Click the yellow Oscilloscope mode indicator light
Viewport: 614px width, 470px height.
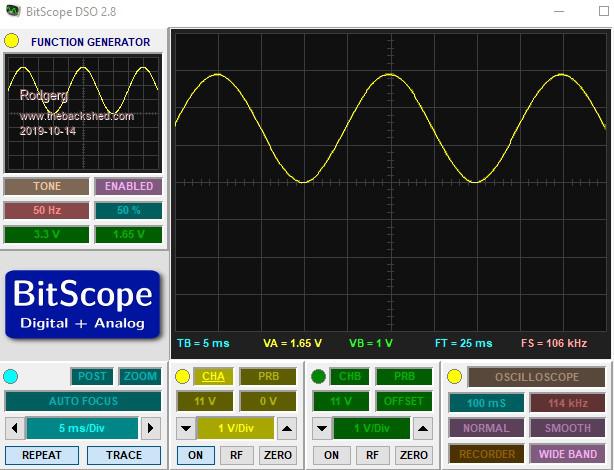tap(454, 376)
